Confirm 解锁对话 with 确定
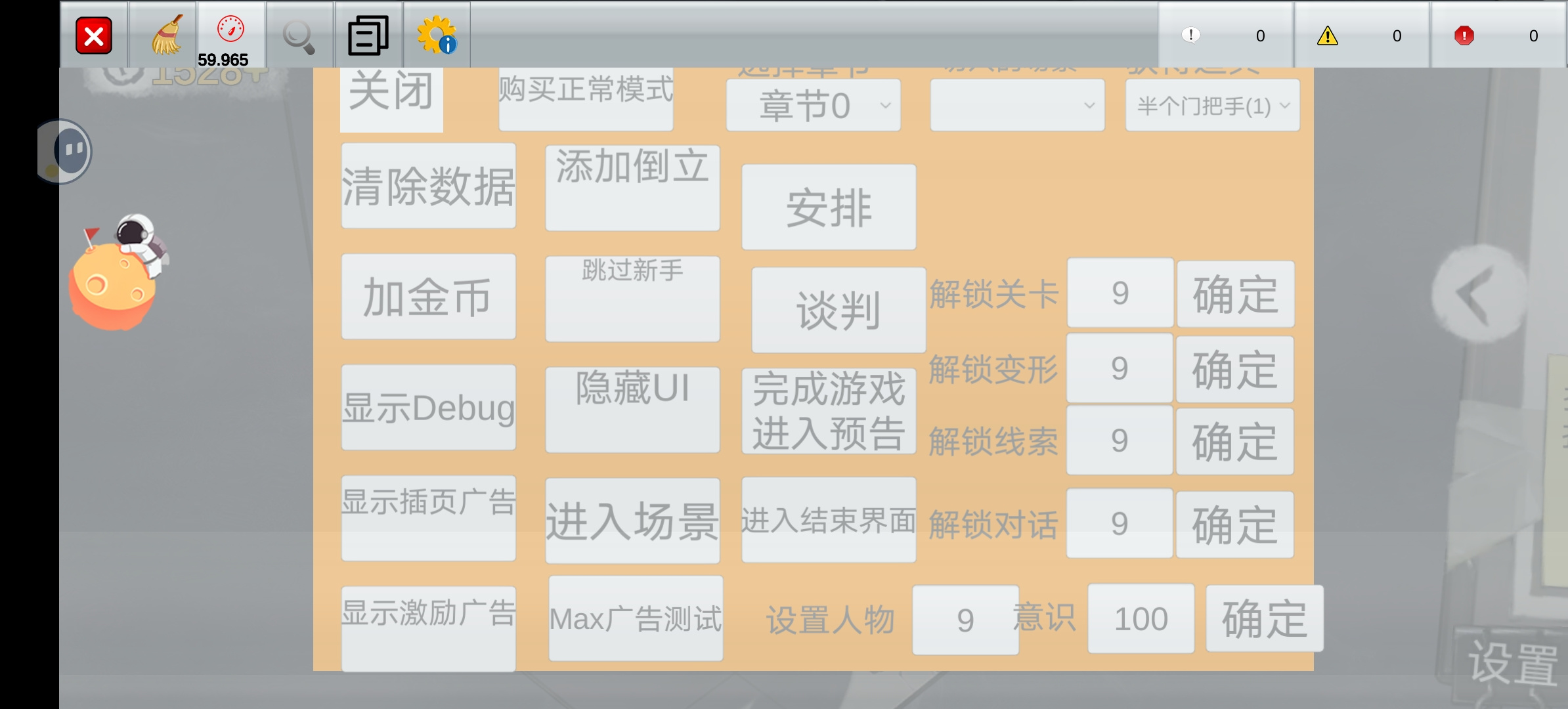 1235,525
